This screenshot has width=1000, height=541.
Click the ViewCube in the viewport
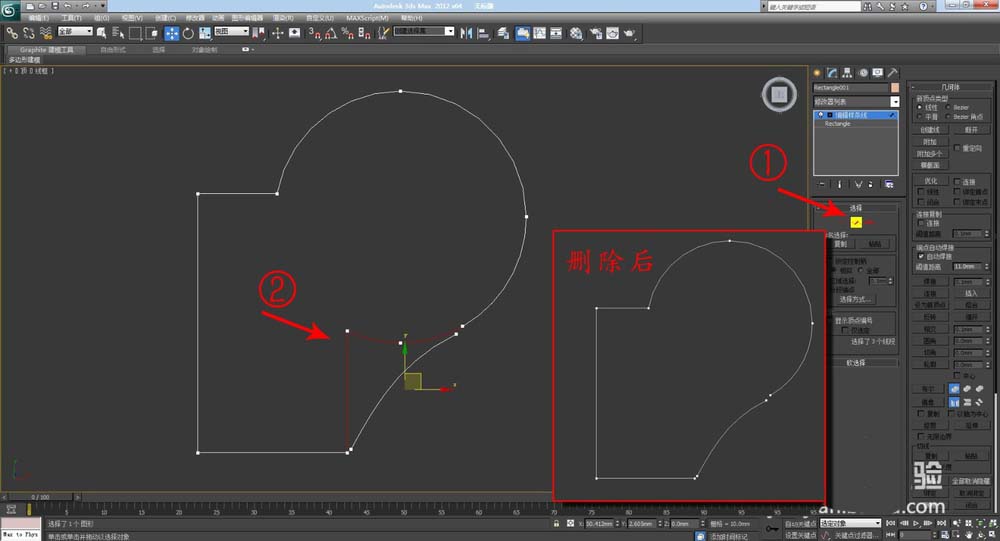777,95
